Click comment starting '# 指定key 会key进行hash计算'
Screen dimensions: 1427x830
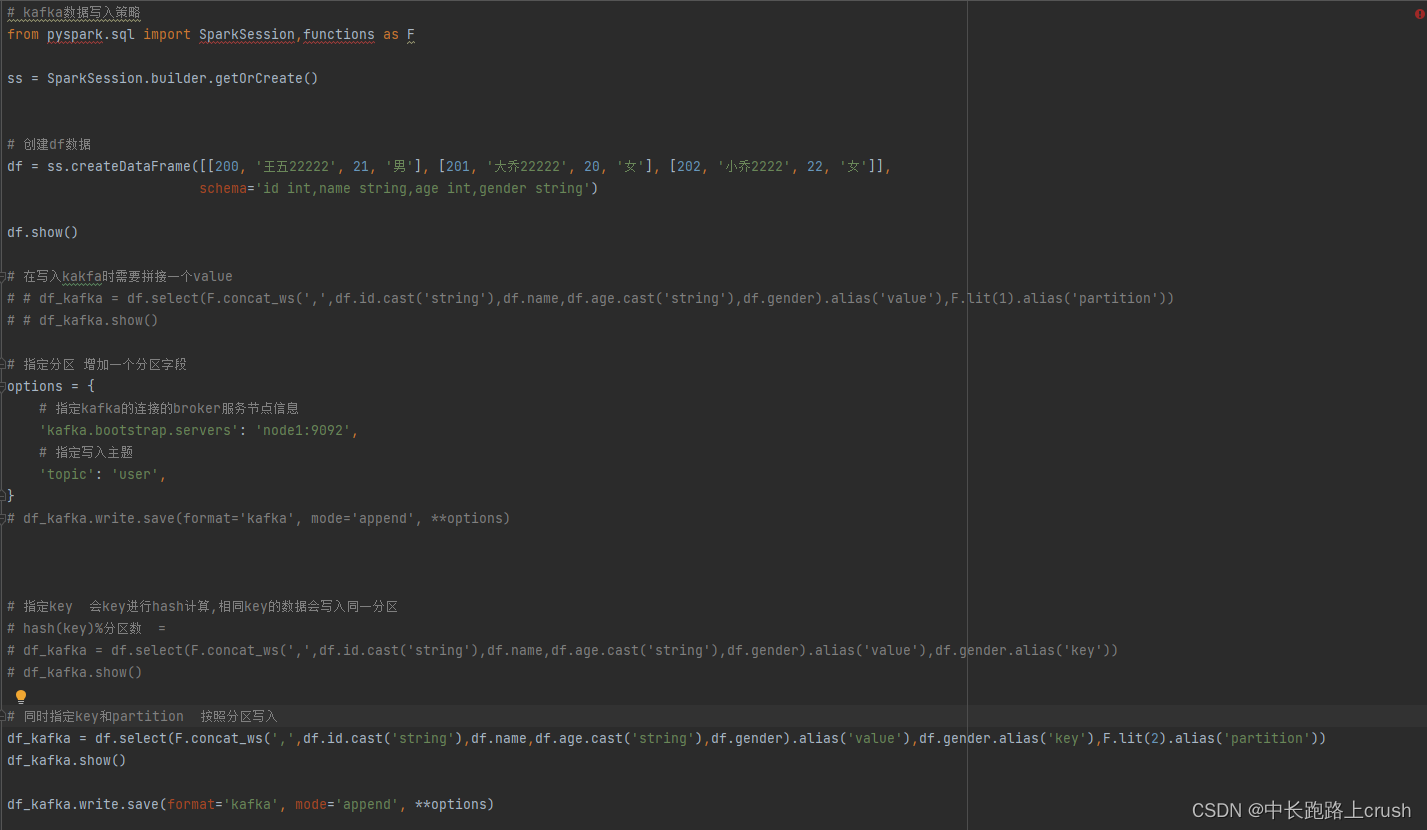click(x=203, y=606)
